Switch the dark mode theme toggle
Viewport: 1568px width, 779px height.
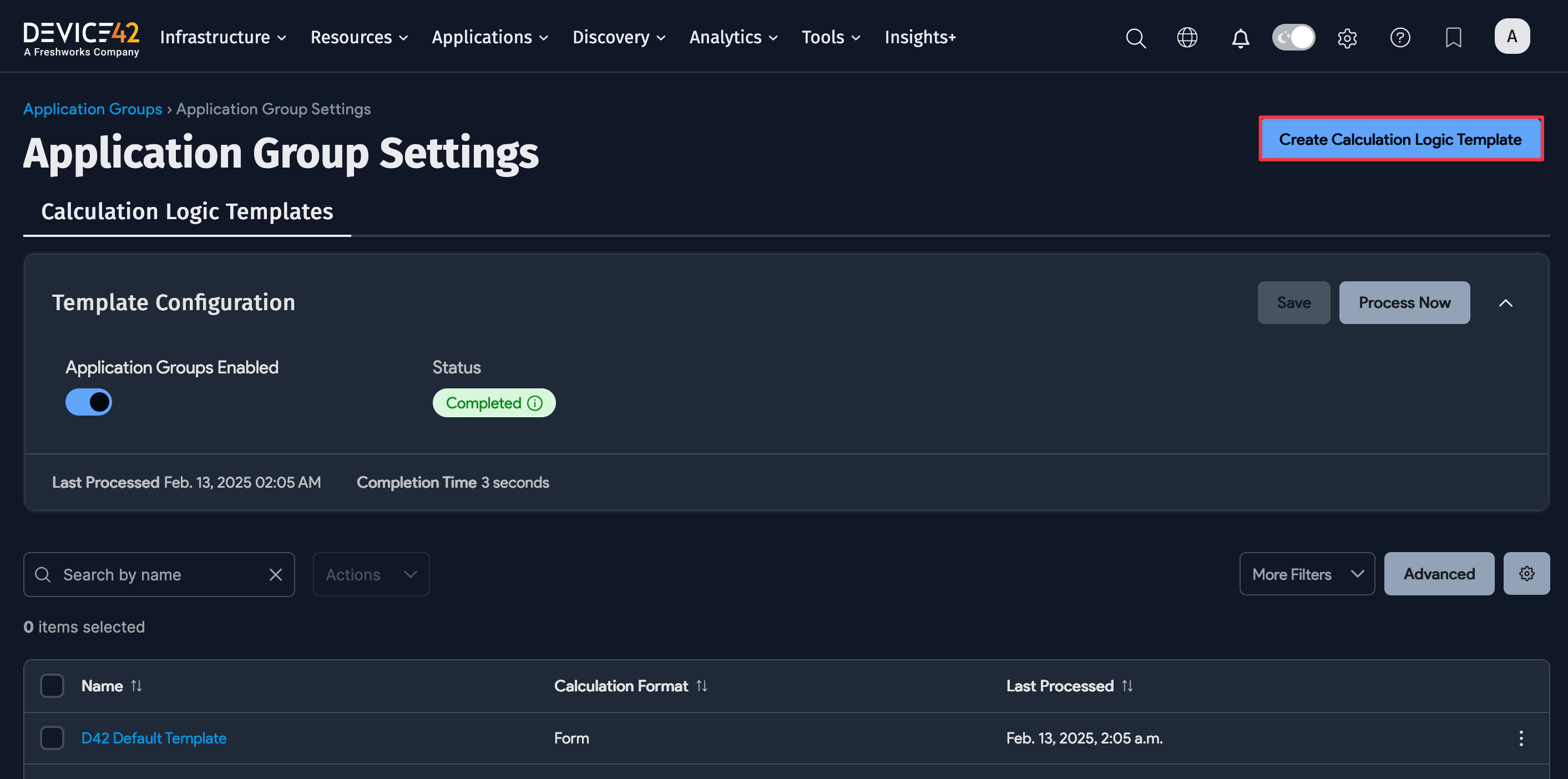click(1293, 37)
